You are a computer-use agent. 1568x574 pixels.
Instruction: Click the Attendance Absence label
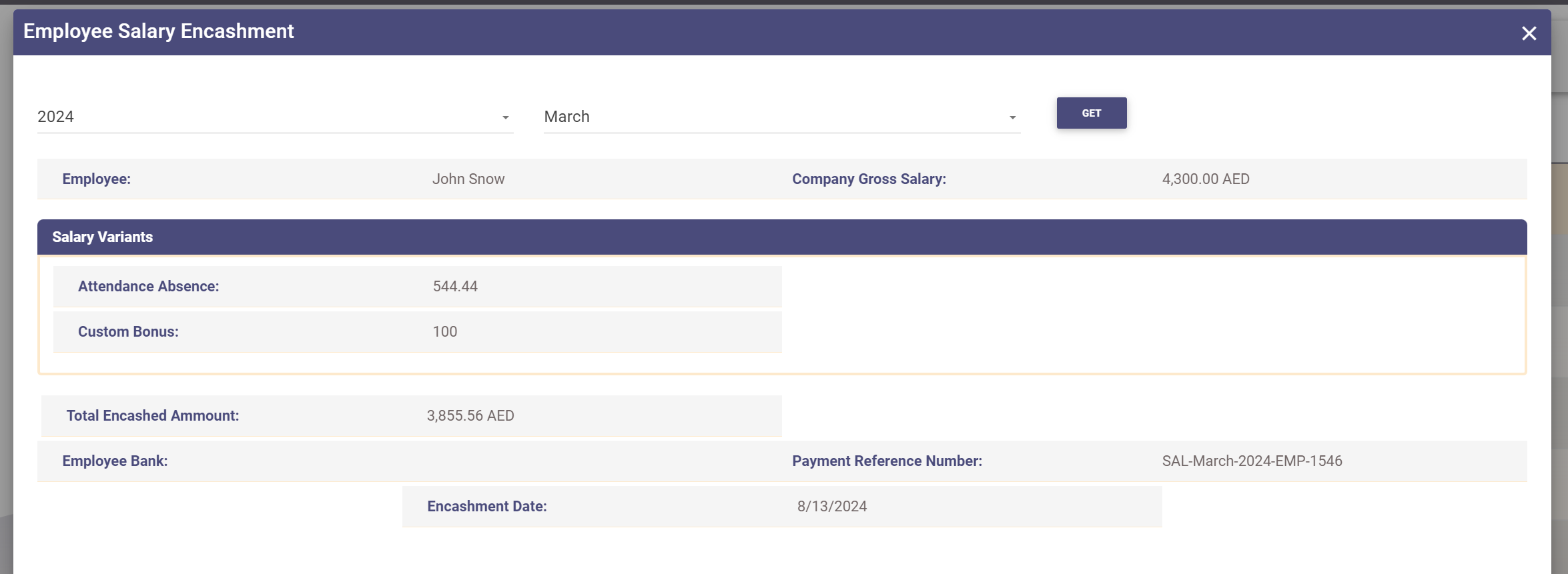[x=148, y=287]
